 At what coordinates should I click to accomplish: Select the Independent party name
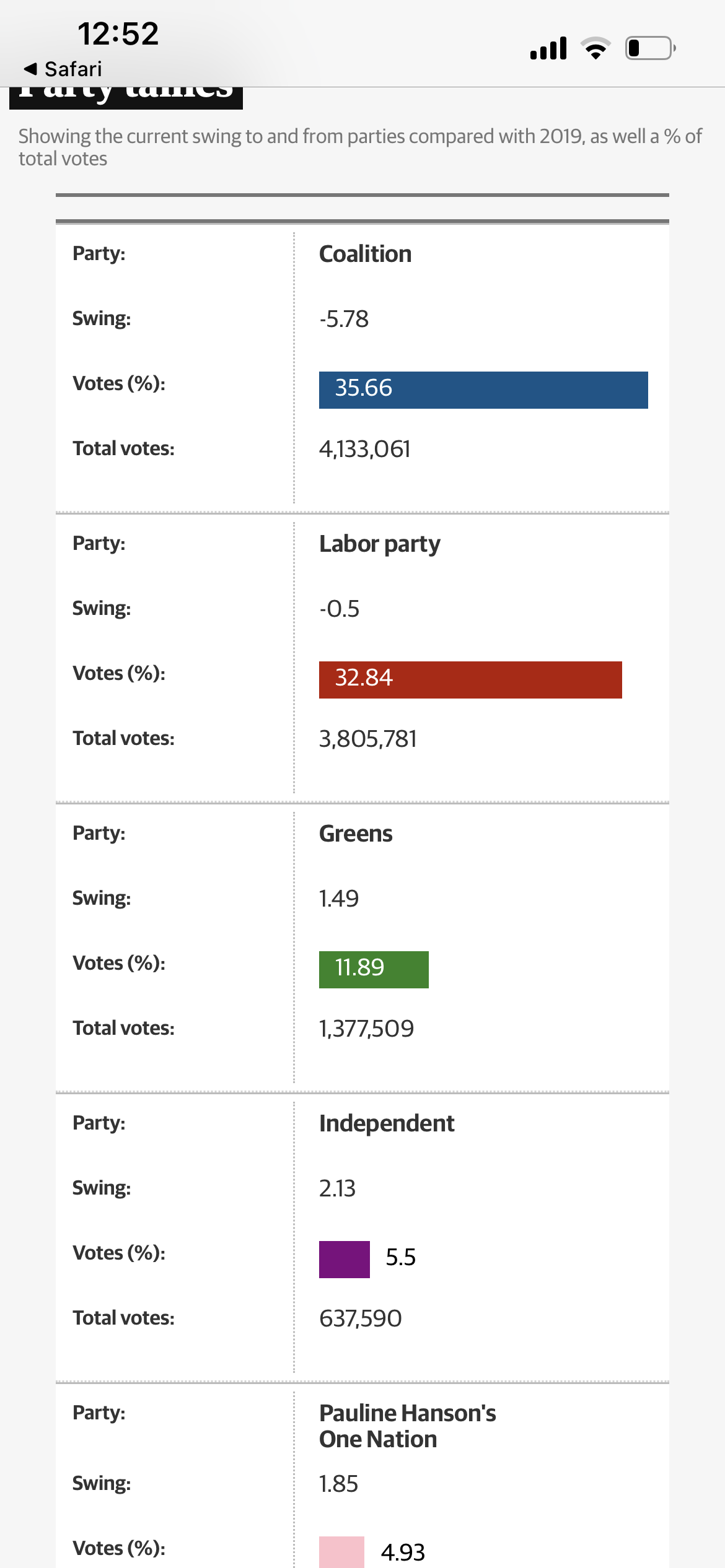386,1123
